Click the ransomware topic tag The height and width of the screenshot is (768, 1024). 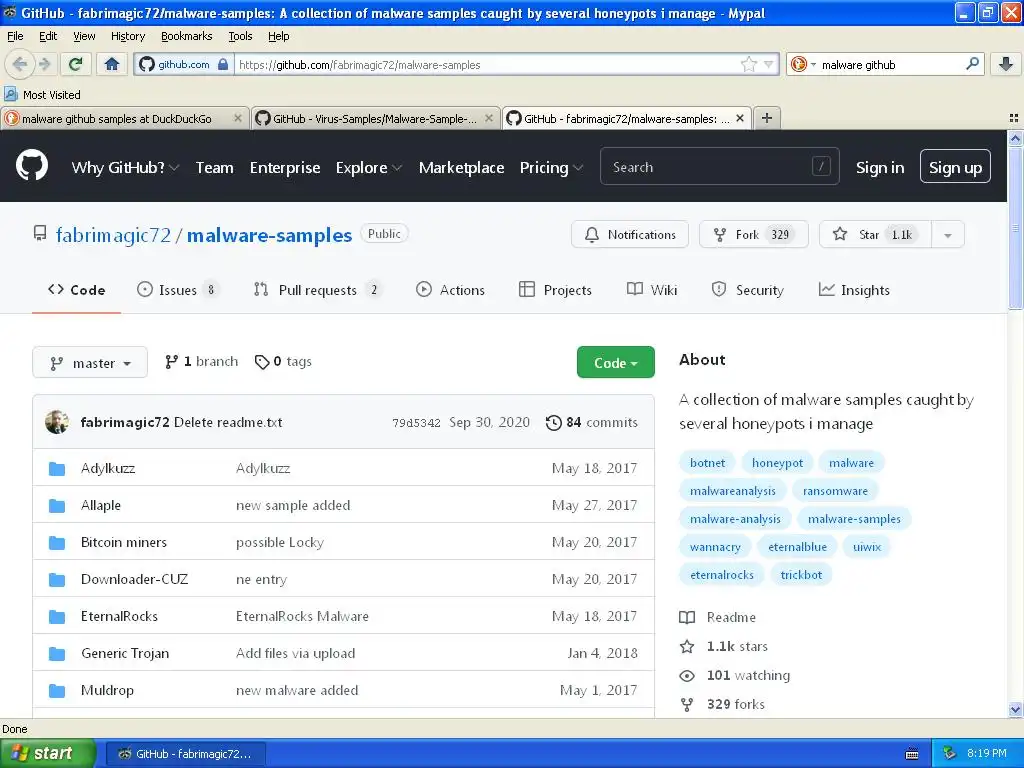coord(835,491)
